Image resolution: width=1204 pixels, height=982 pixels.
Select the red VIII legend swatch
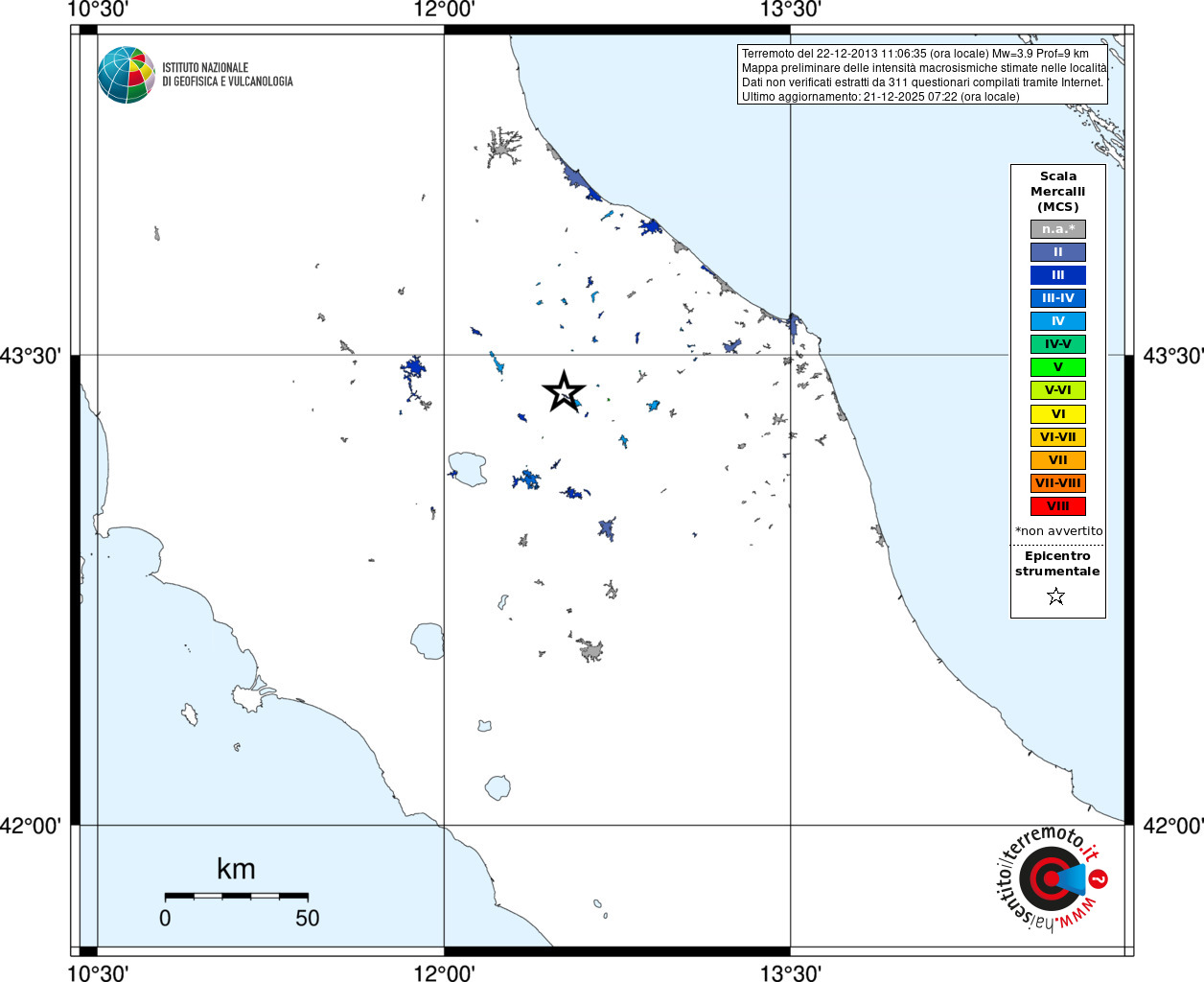[1058, 506]
